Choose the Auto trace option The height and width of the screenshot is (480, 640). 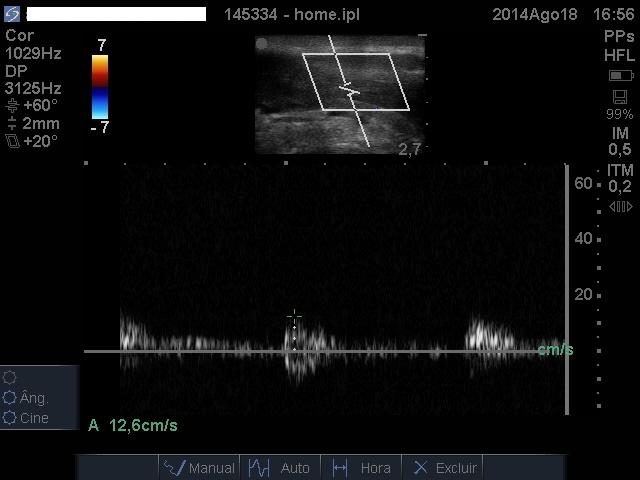(280, 468)
